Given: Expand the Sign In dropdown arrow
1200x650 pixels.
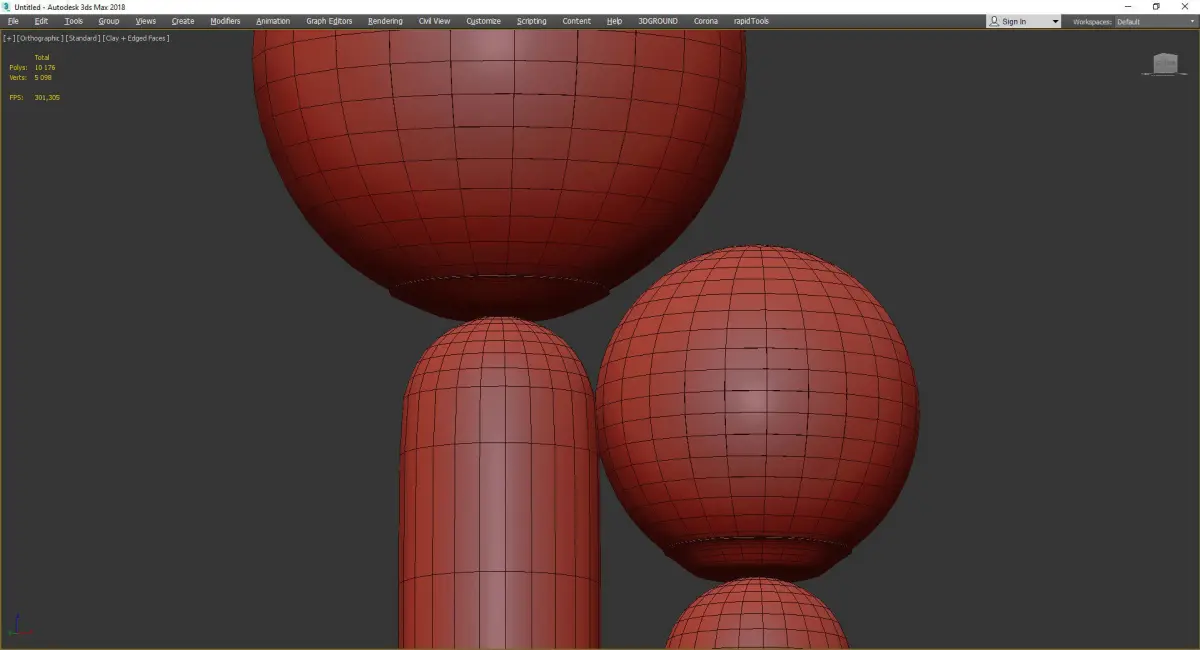Looking at the screenshot, I should pyautogui.click(x=1055, y=21).
